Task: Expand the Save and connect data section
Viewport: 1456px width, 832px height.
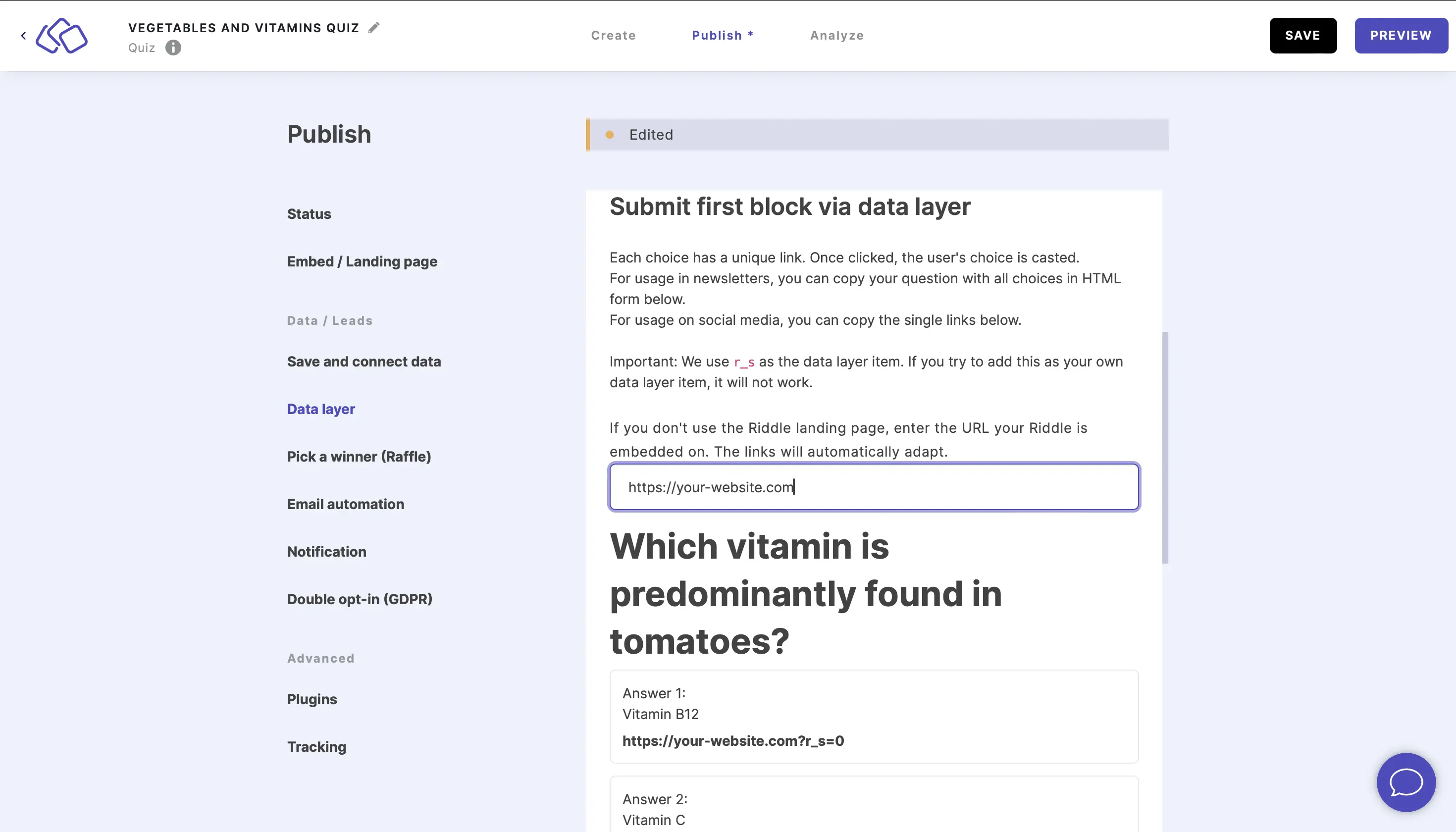Action: click(x=364, y=361)
